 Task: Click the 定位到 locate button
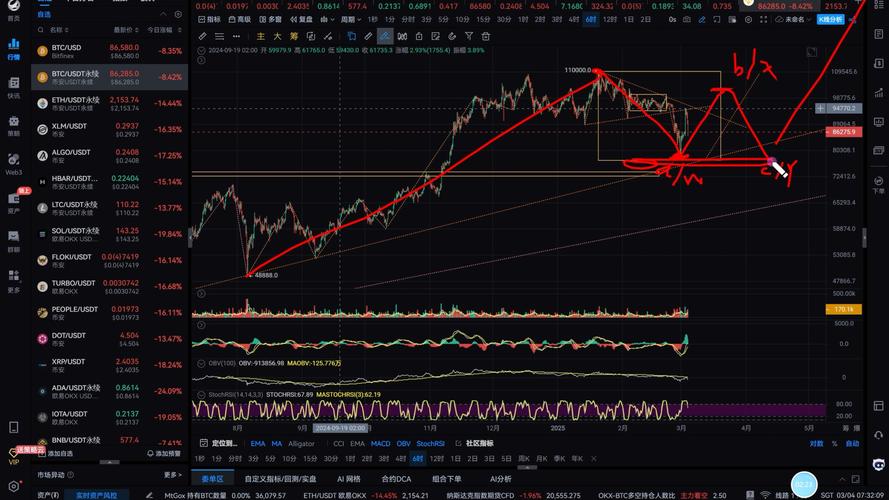coord(219,443)
